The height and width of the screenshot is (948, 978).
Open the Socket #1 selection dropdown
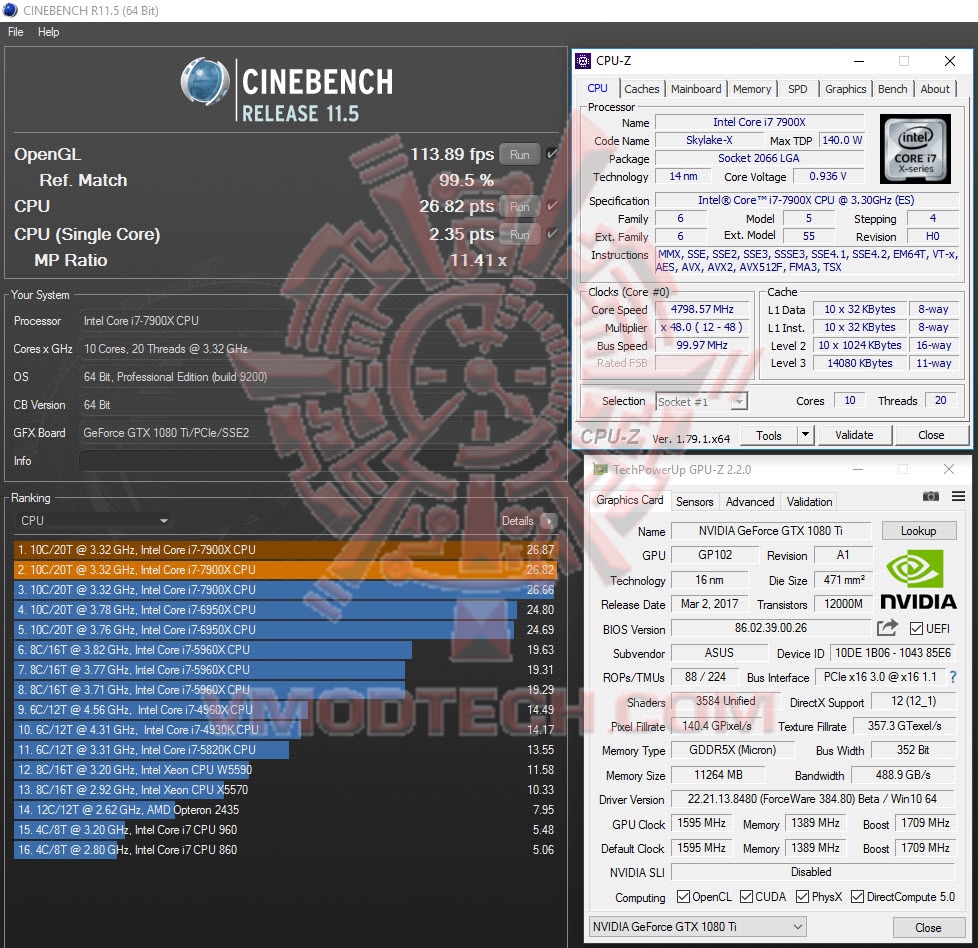[x=701, y=402]
